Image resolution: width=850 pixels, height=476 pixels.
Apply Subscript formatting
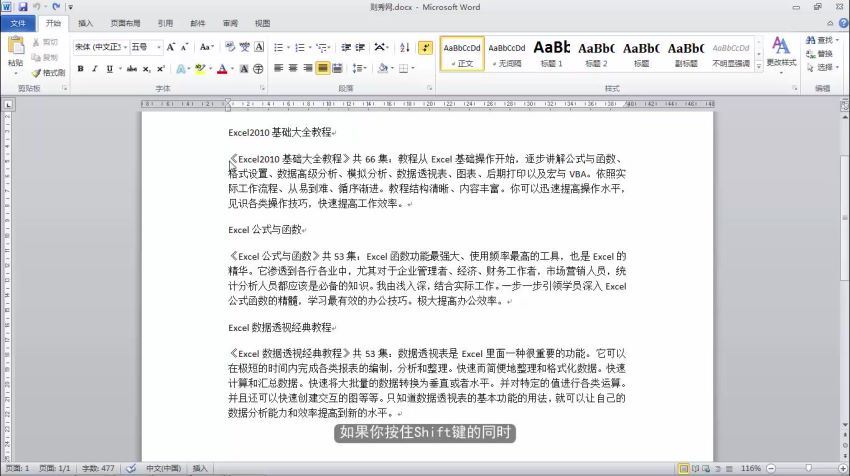[x=146, y=69]
